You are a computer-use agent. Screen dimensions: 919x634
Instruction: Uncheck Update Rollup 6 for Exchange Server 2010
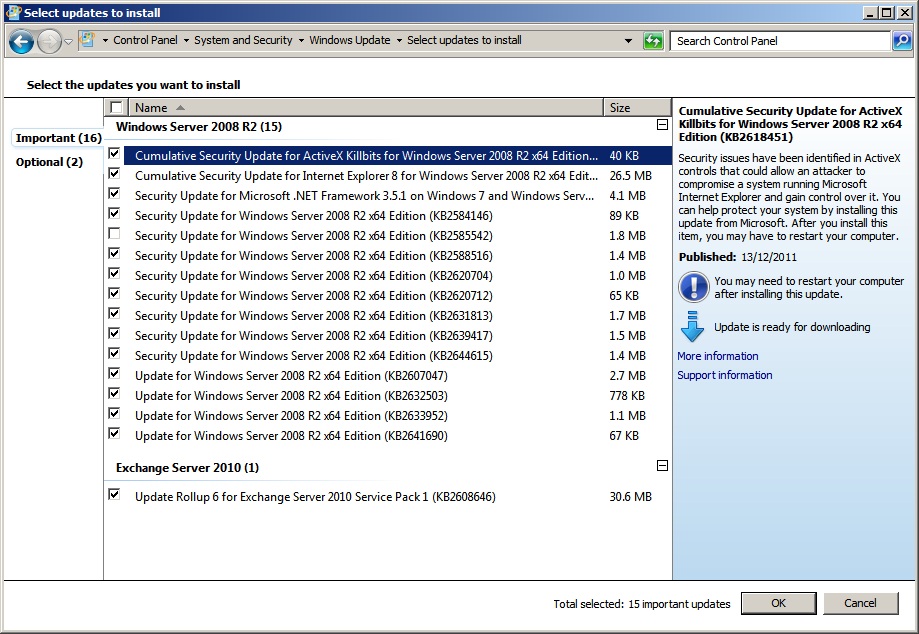[x=115, y=496]
